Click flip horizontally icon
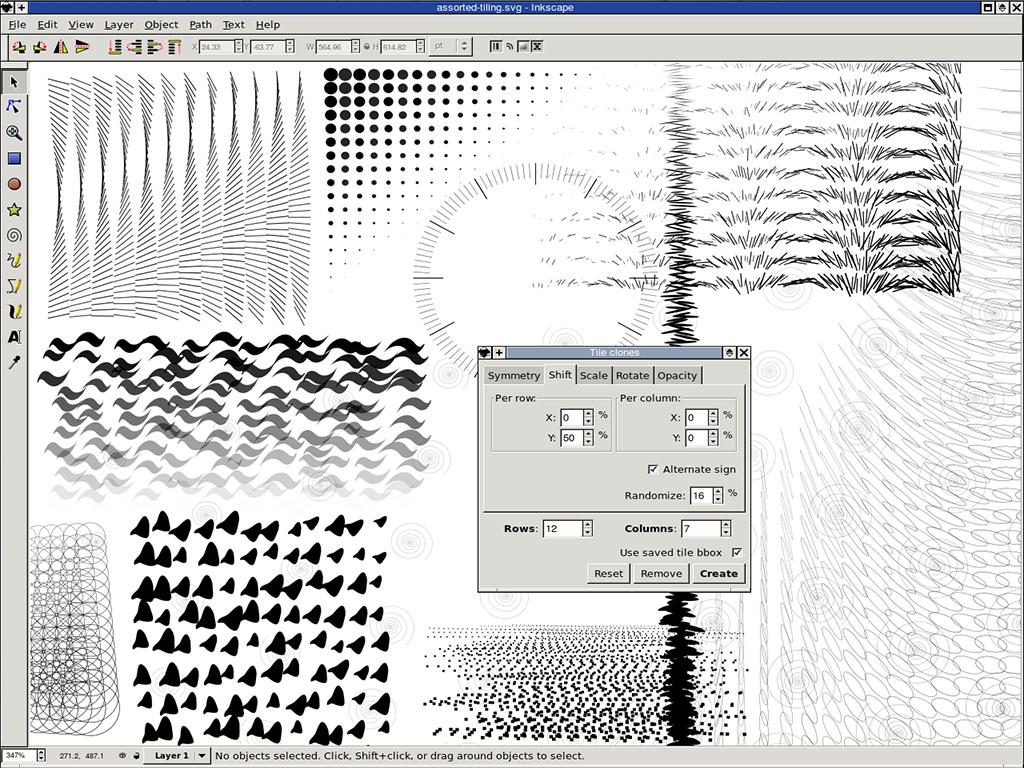The image size is (1024, 768). click(x=61, y=47)
